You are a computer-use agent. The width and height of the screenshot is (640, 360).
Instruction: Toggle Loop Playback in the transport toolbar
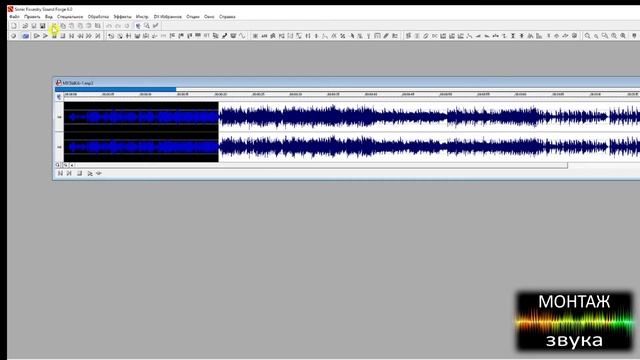point(25,36)
